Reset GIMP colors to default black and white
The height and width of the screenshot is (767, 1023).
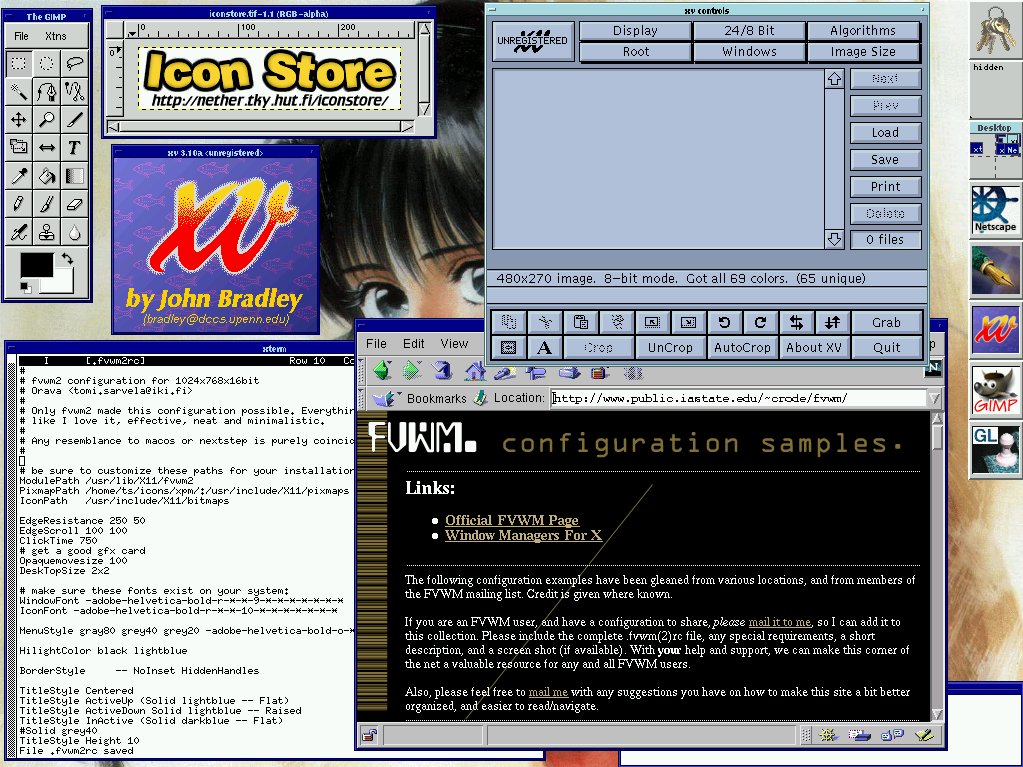click(x=25, y=286)
